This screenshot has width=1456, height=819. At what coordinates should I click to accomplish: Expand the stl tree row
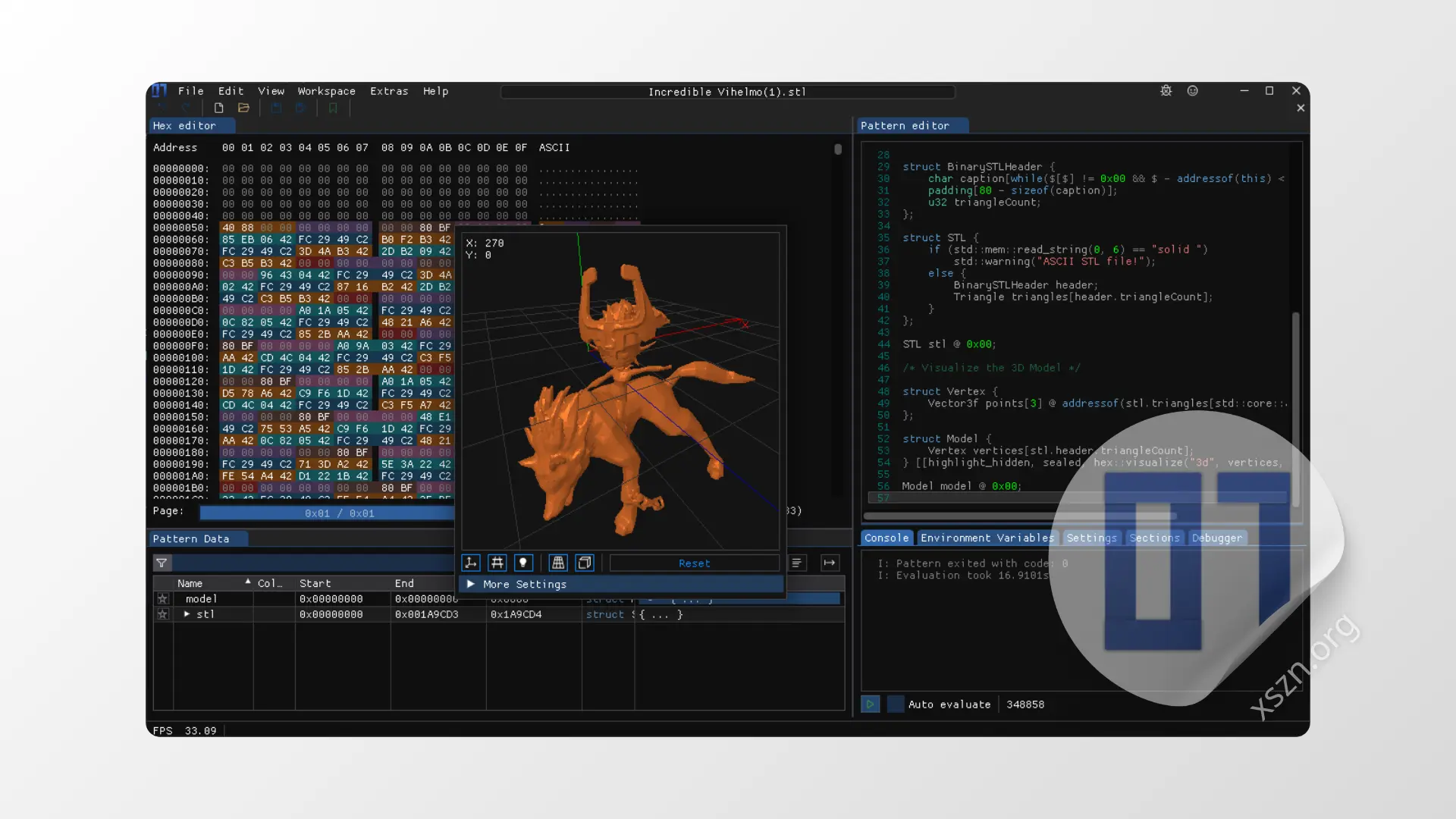(187, 614)
